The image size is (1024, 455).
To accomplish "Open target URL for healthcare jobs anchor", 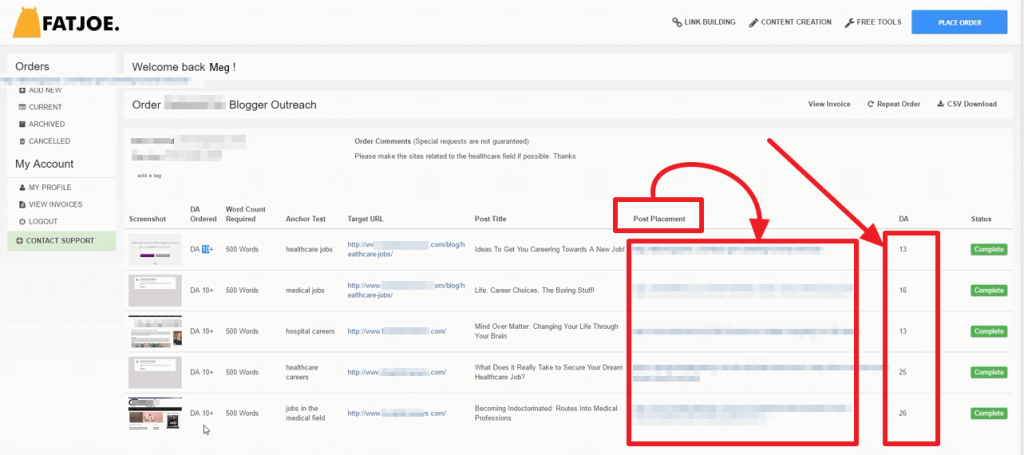I will click(406, 249).
